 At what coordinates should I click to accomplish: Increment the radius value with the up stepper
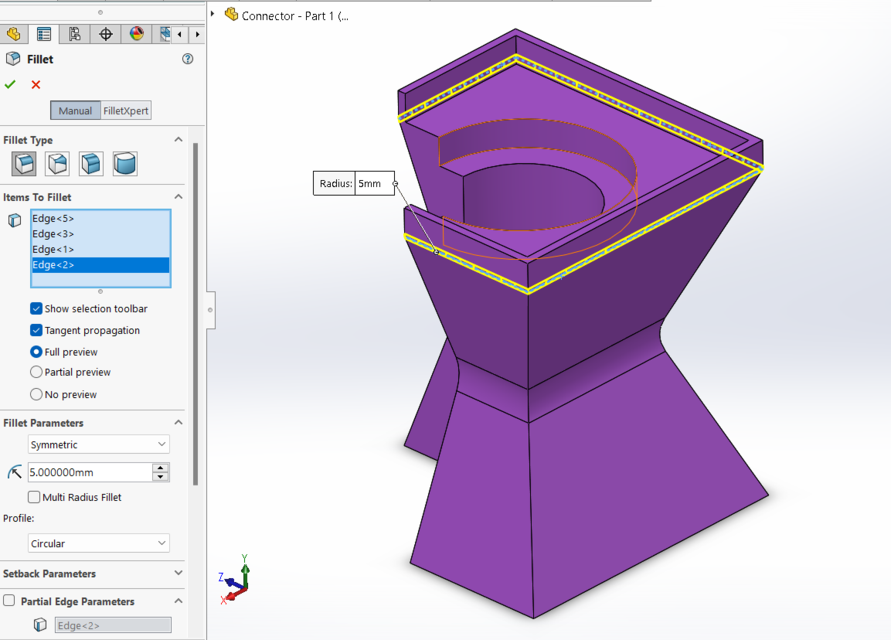160,467
